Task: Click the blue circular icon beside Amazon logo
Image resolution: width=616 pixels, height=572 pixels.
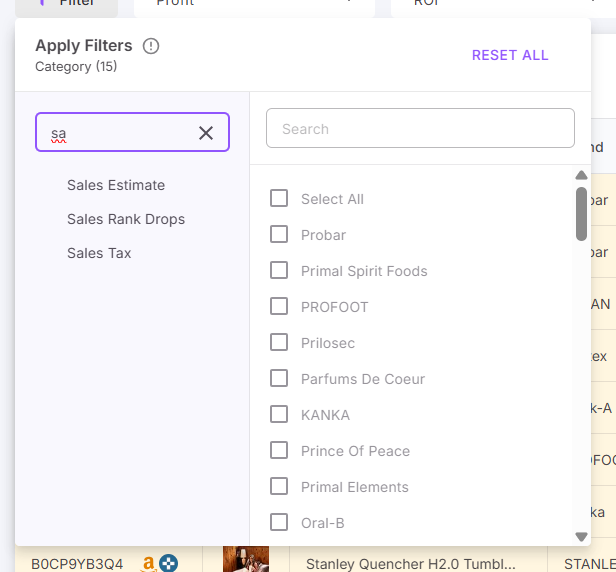Action: pyautogui.click(x=168, y=563)
